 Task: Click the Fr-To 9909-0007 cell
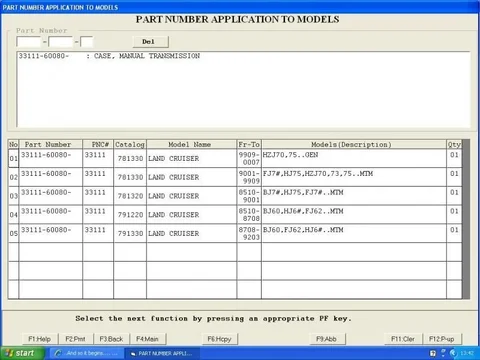coord(249,158)
